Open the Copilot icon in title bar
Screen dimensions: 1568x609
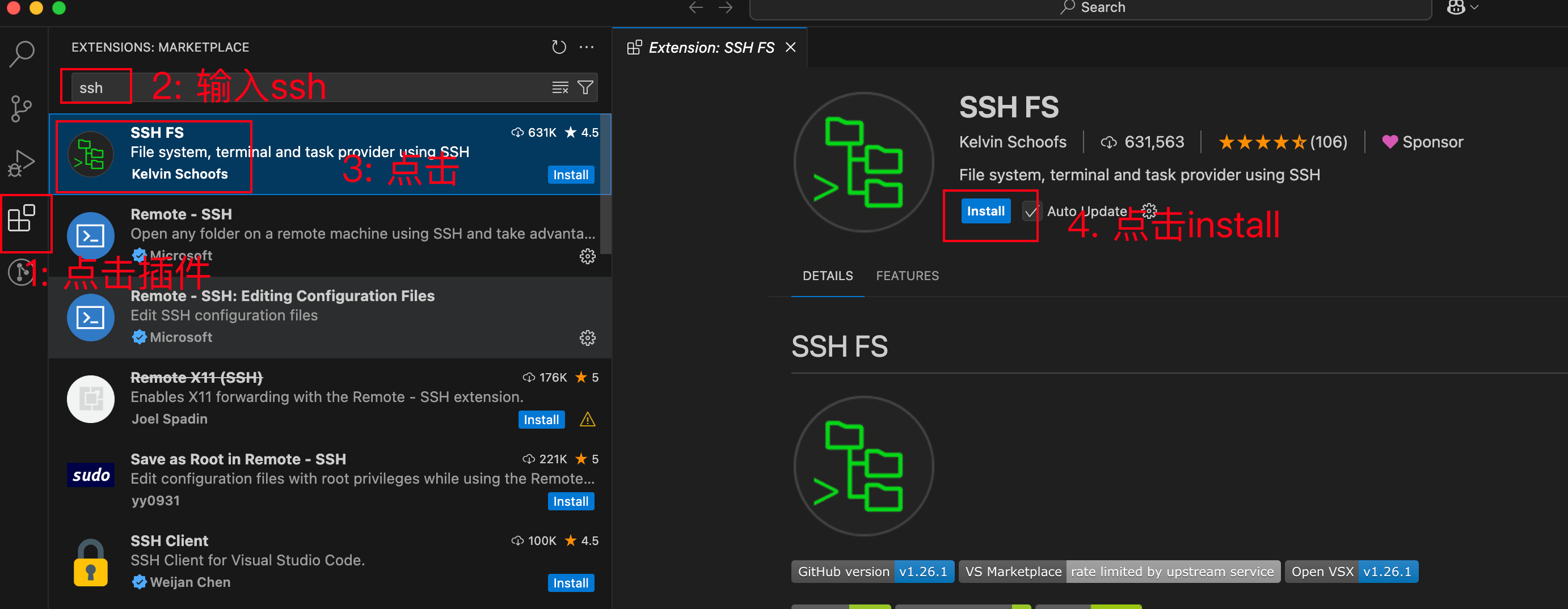(1455, 7)
